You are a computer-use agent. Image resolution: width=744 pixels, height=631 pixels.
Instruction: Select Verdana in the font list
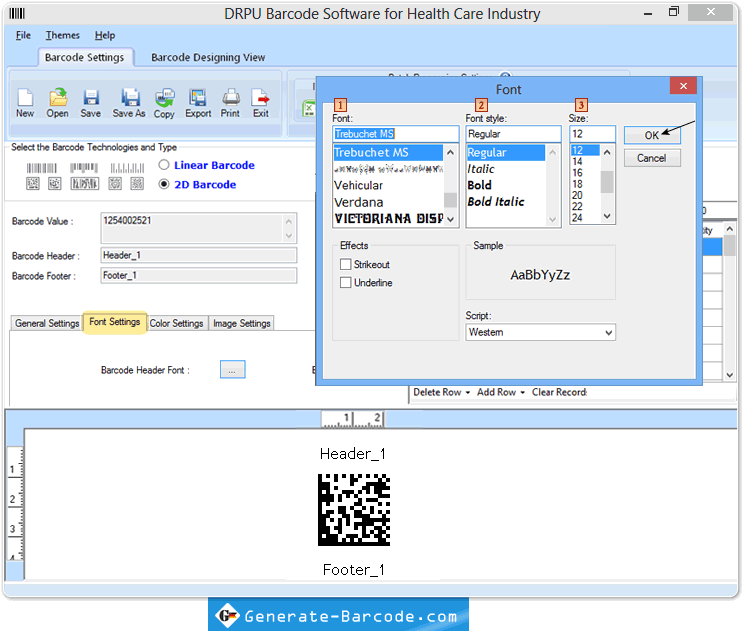point(388,203)
